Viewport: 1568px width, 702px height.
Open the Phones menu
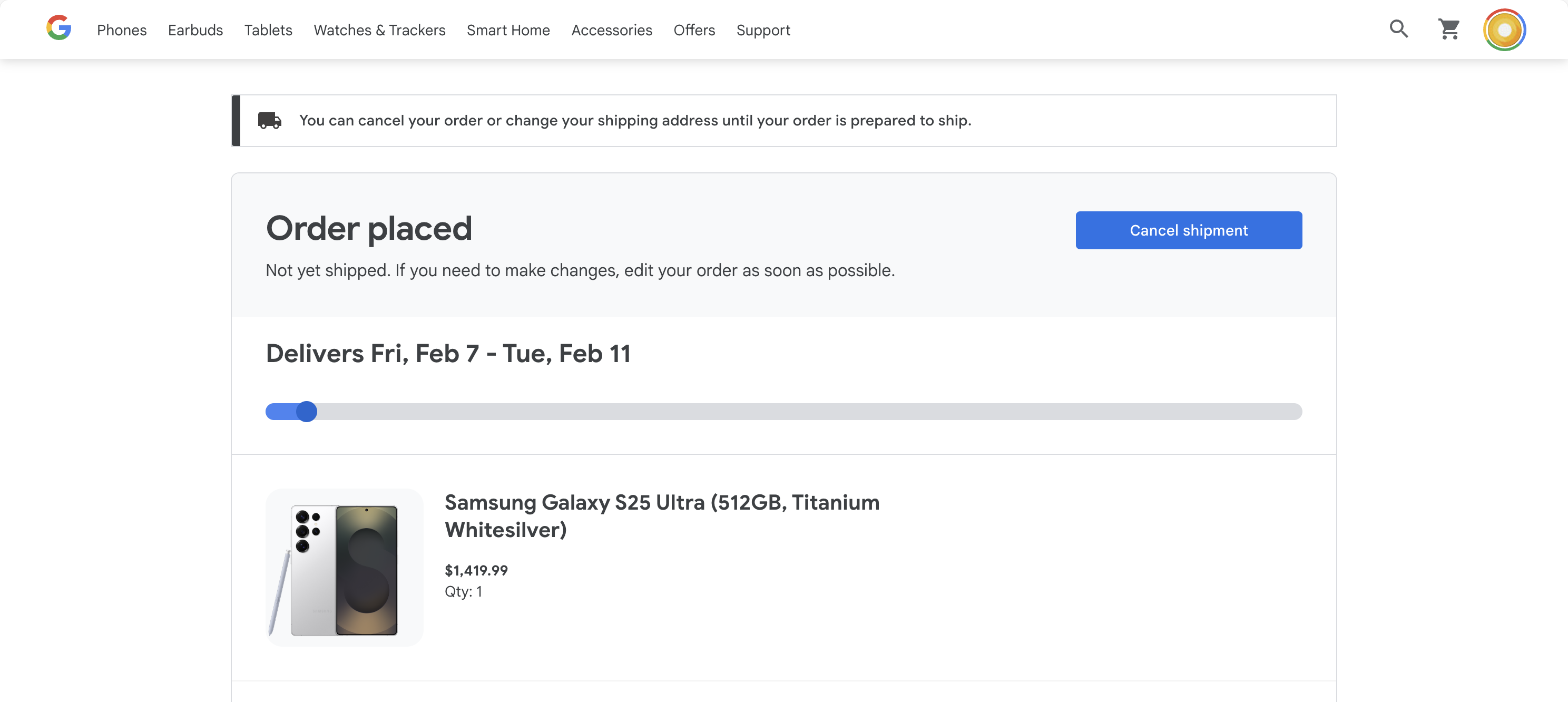coord(122,30)
